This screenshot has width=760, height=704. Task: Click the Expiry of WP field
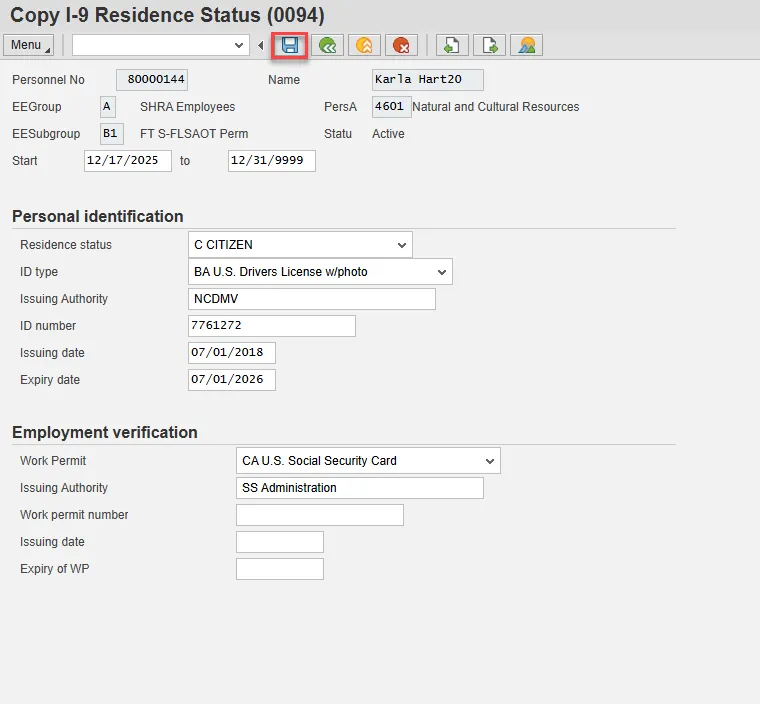click(279, 569)
